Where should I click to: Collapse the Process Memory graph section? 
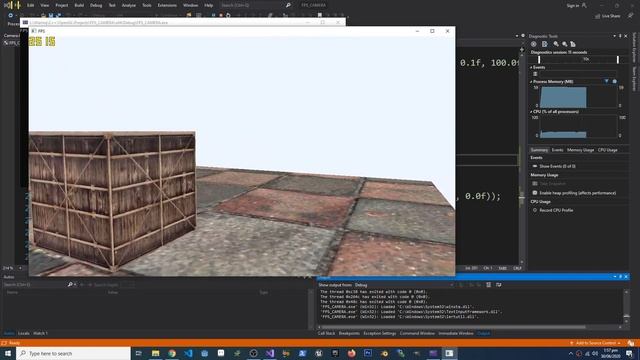(531, 82)
